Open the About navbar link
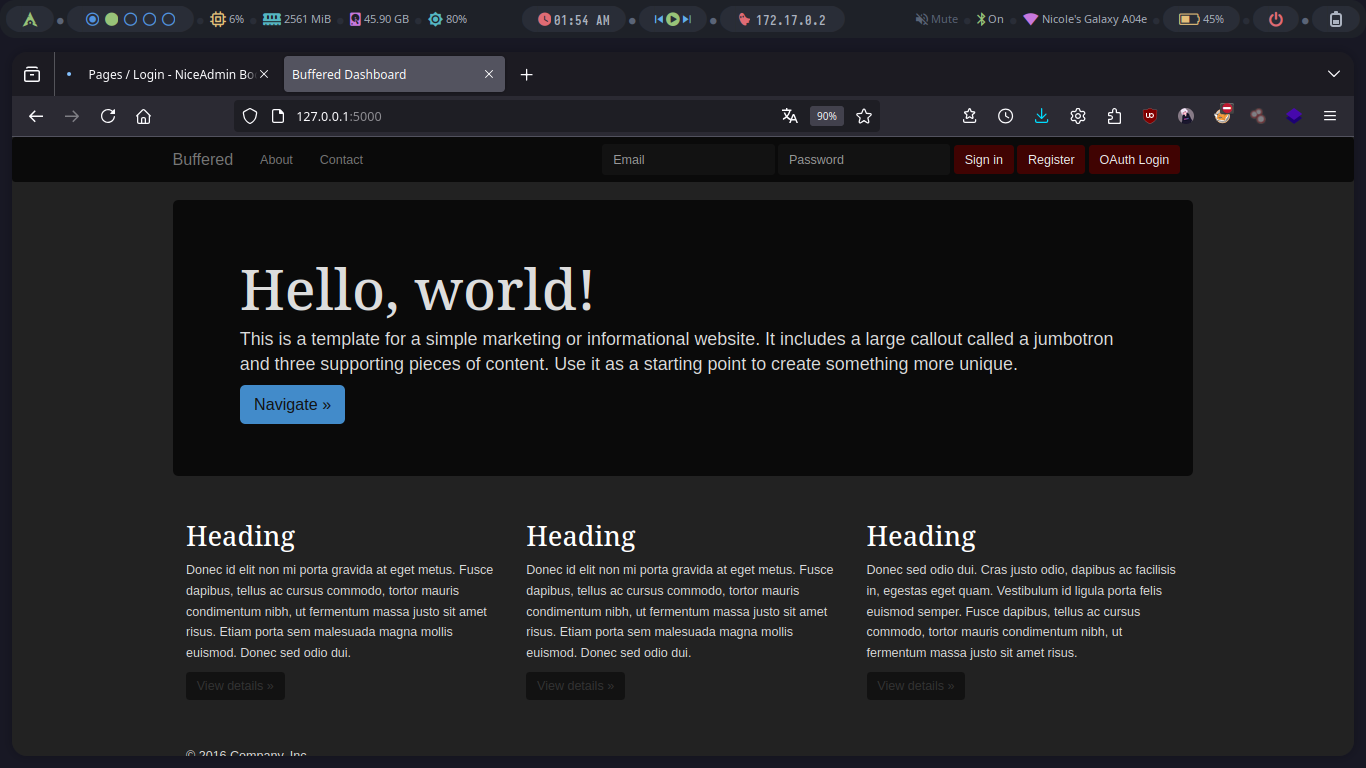The height and width of the screenshot is (768, 1366). [276, 160]
